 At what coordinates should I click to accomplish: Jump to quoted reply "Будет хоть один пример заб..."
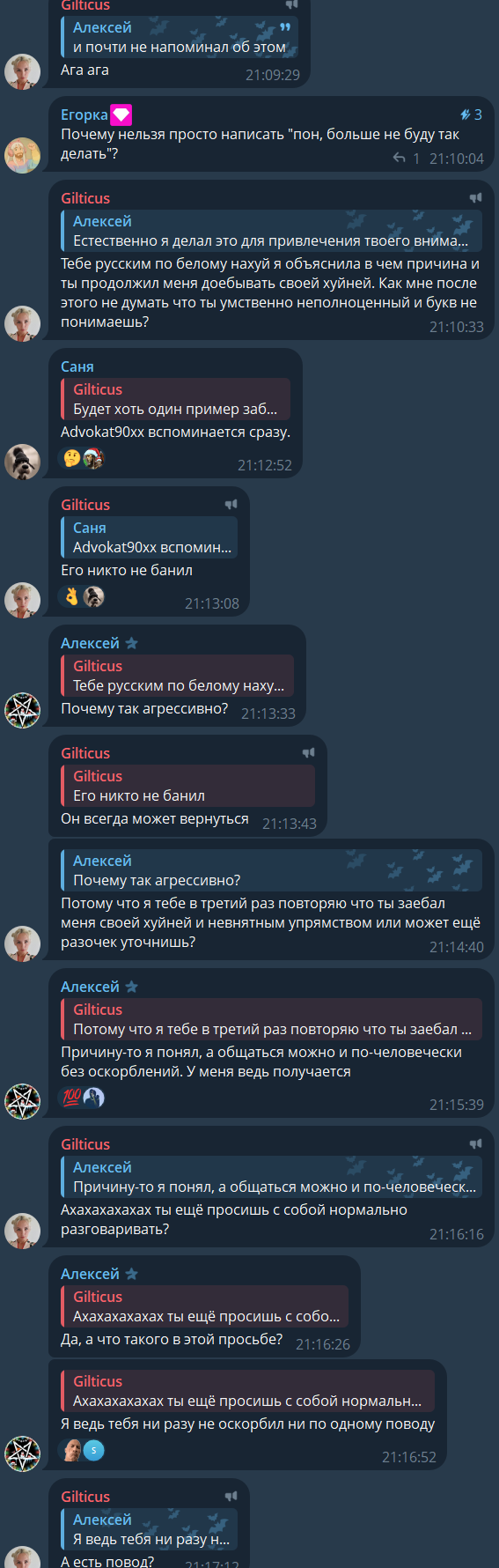click(x=176, y=399)
